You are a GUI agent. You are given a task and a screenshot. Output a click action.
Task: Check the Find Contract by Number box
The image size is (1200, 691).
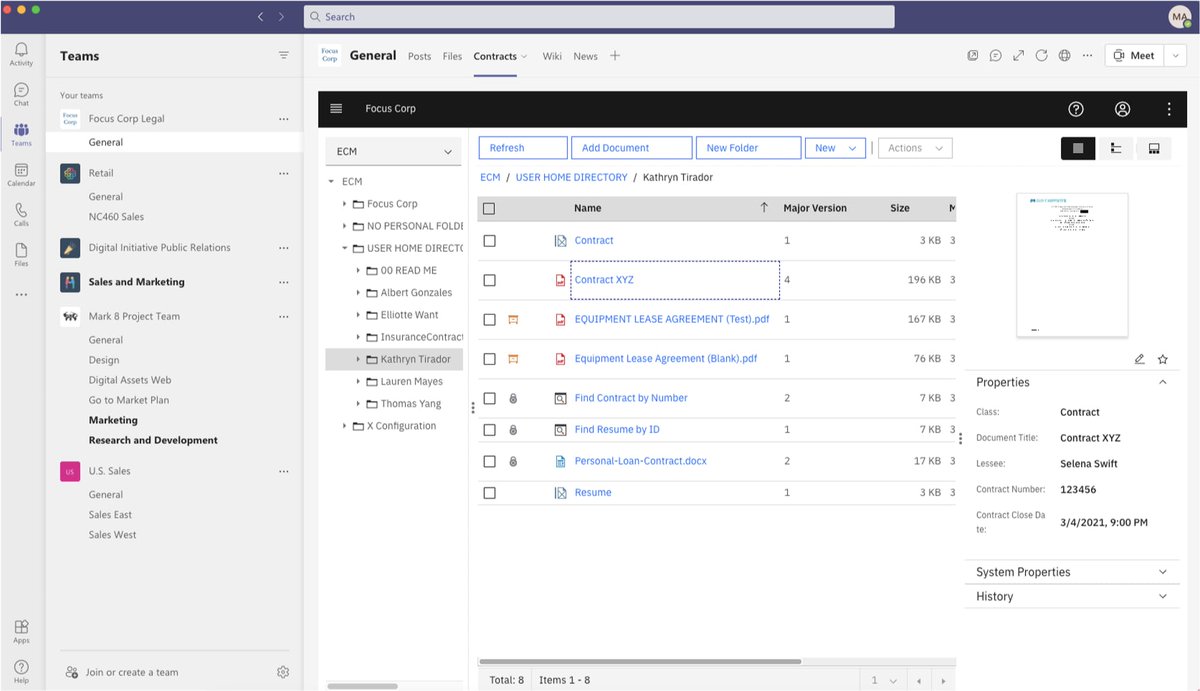tap(489, 398)
